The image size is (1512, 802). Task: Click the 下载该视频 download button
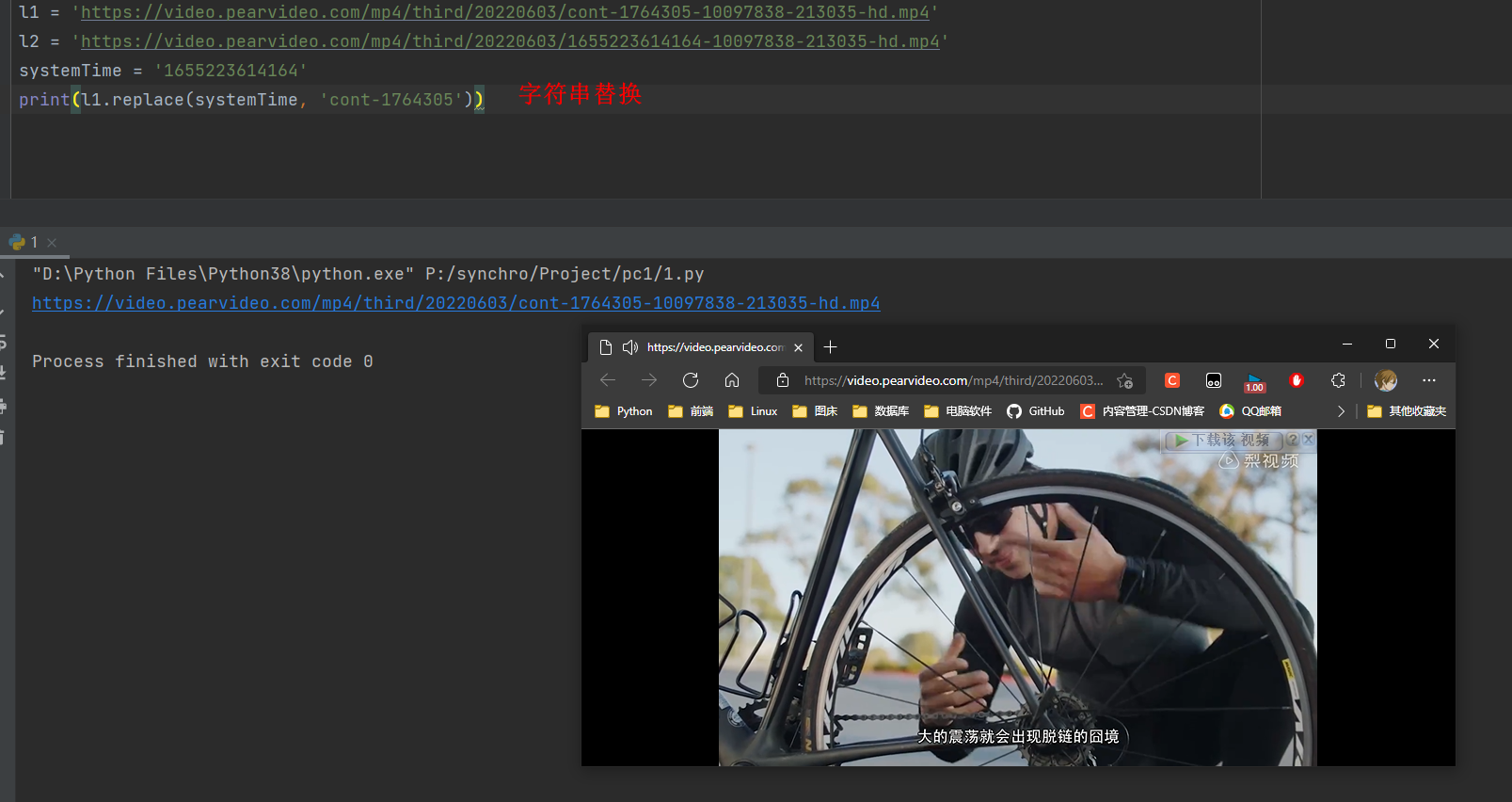coord(1224,440)
